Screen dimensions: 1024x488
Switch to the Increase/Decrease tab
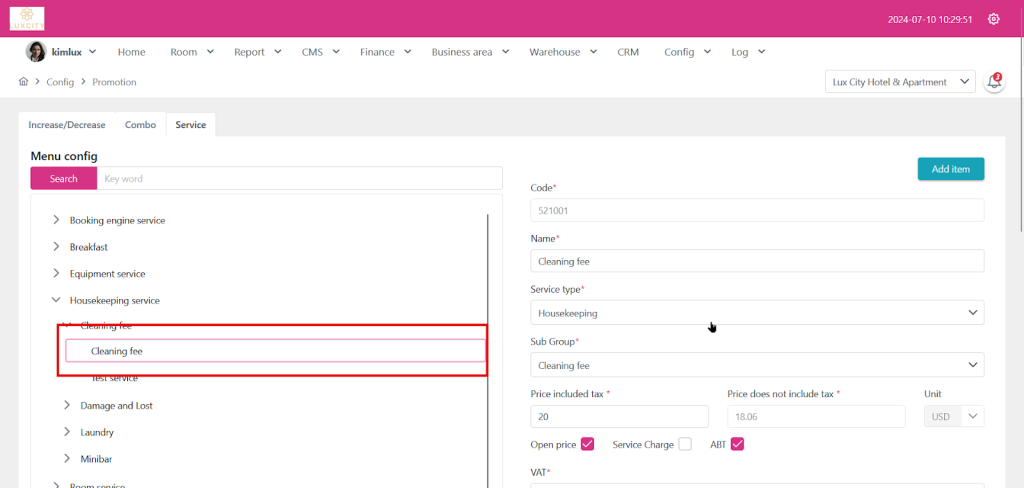(67, 125)
